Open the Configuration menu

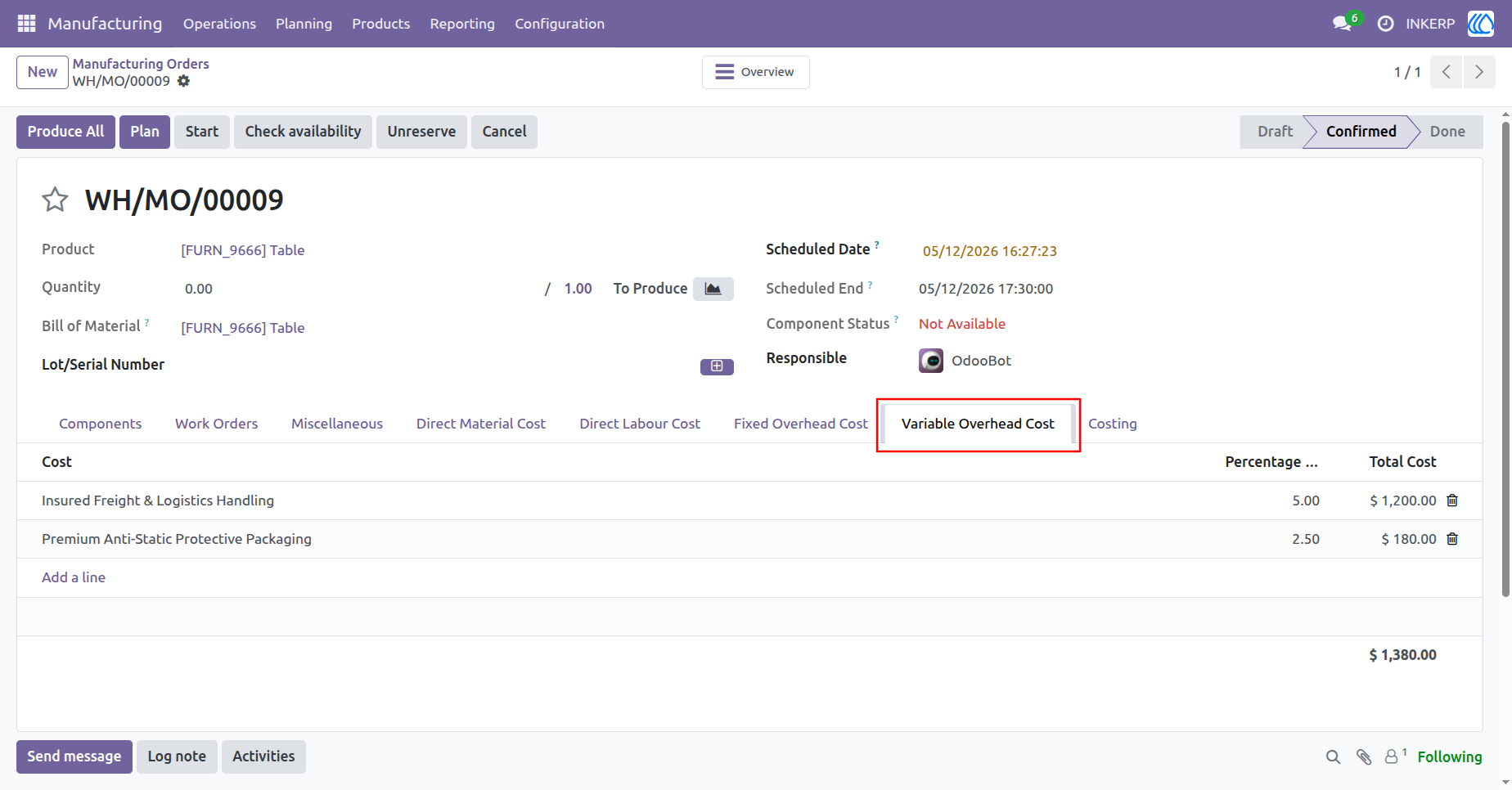tap(560, 24)
